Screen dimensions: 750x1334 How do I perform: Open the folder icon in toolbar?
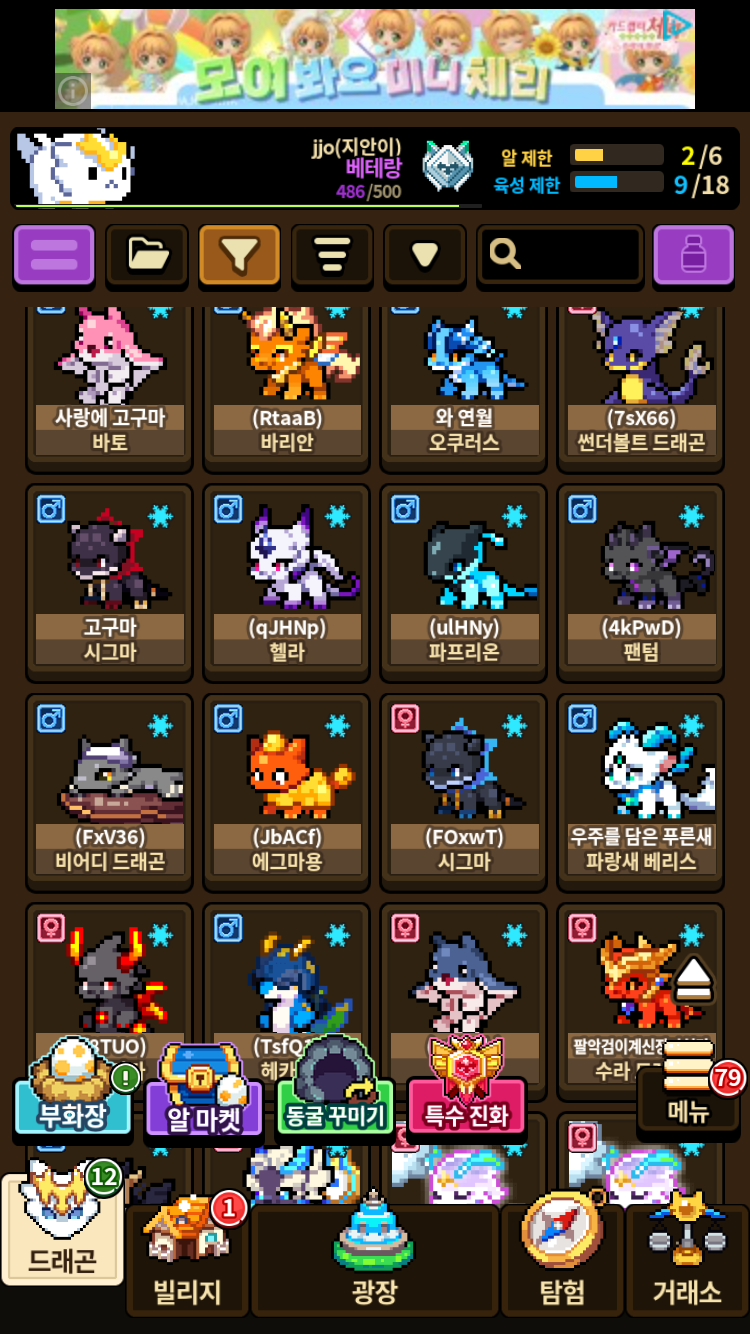point(147,255)
